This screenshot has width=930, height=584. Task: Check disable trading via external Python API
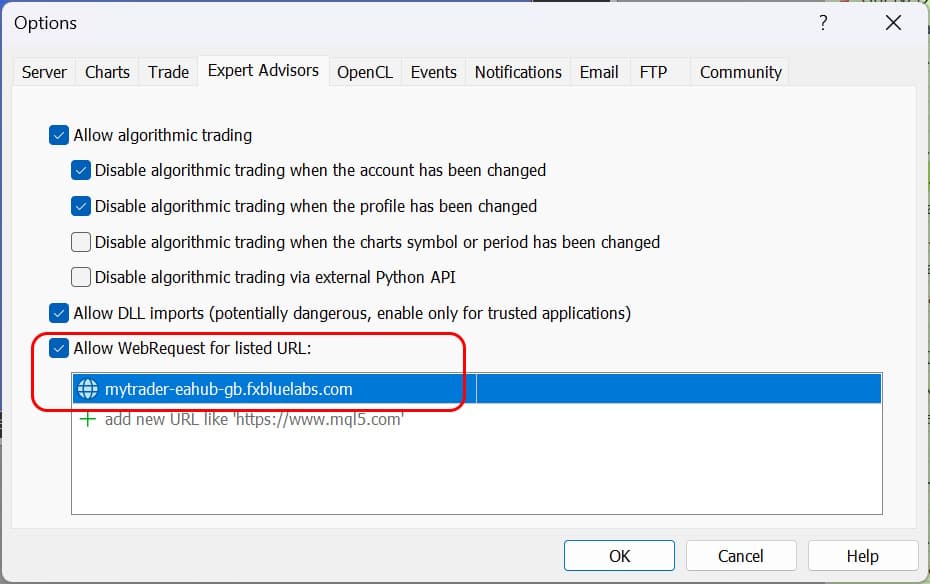click(82, 277)
